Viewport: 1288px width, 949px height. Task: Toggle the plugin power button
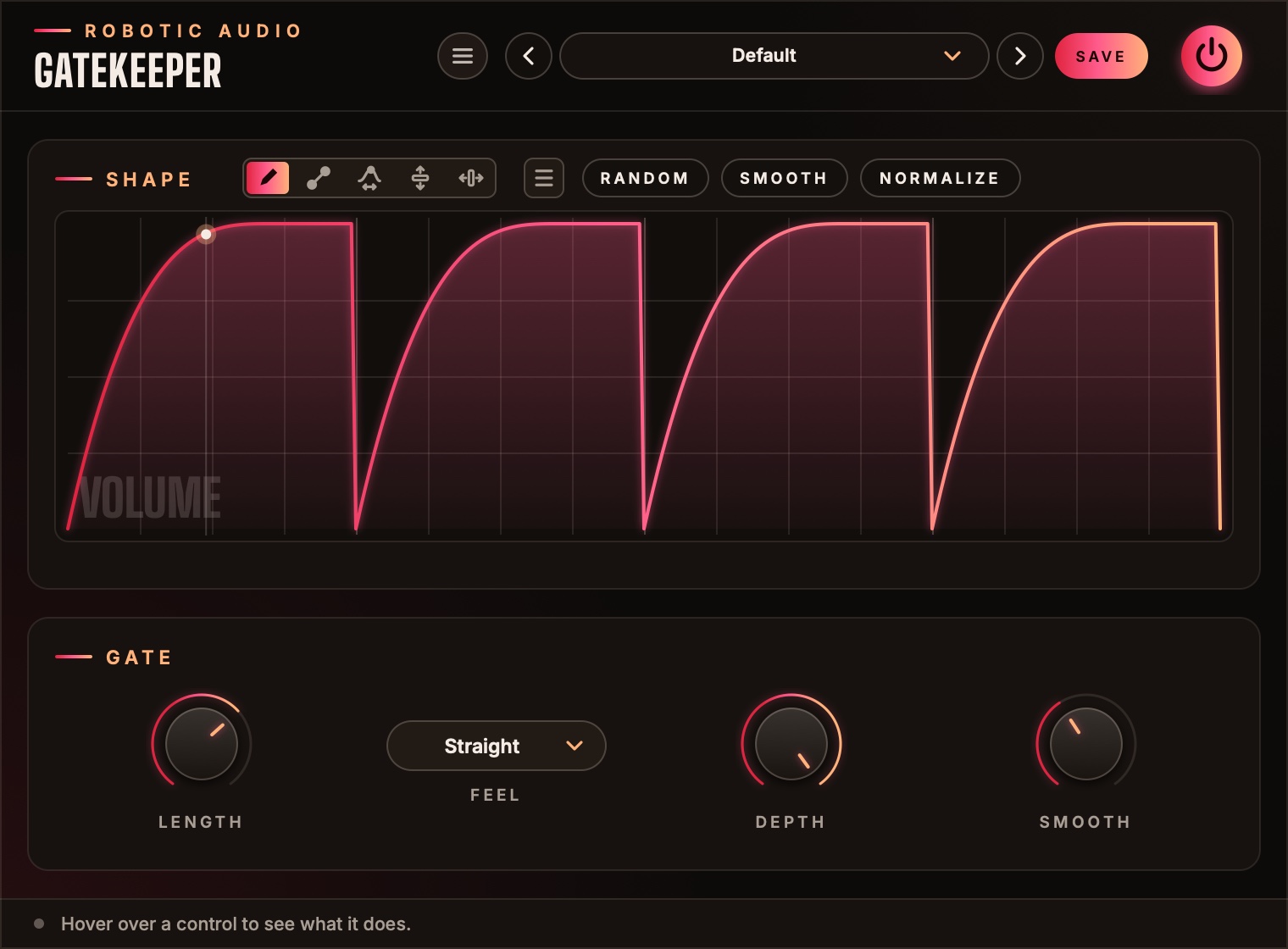coord(1212,56)
